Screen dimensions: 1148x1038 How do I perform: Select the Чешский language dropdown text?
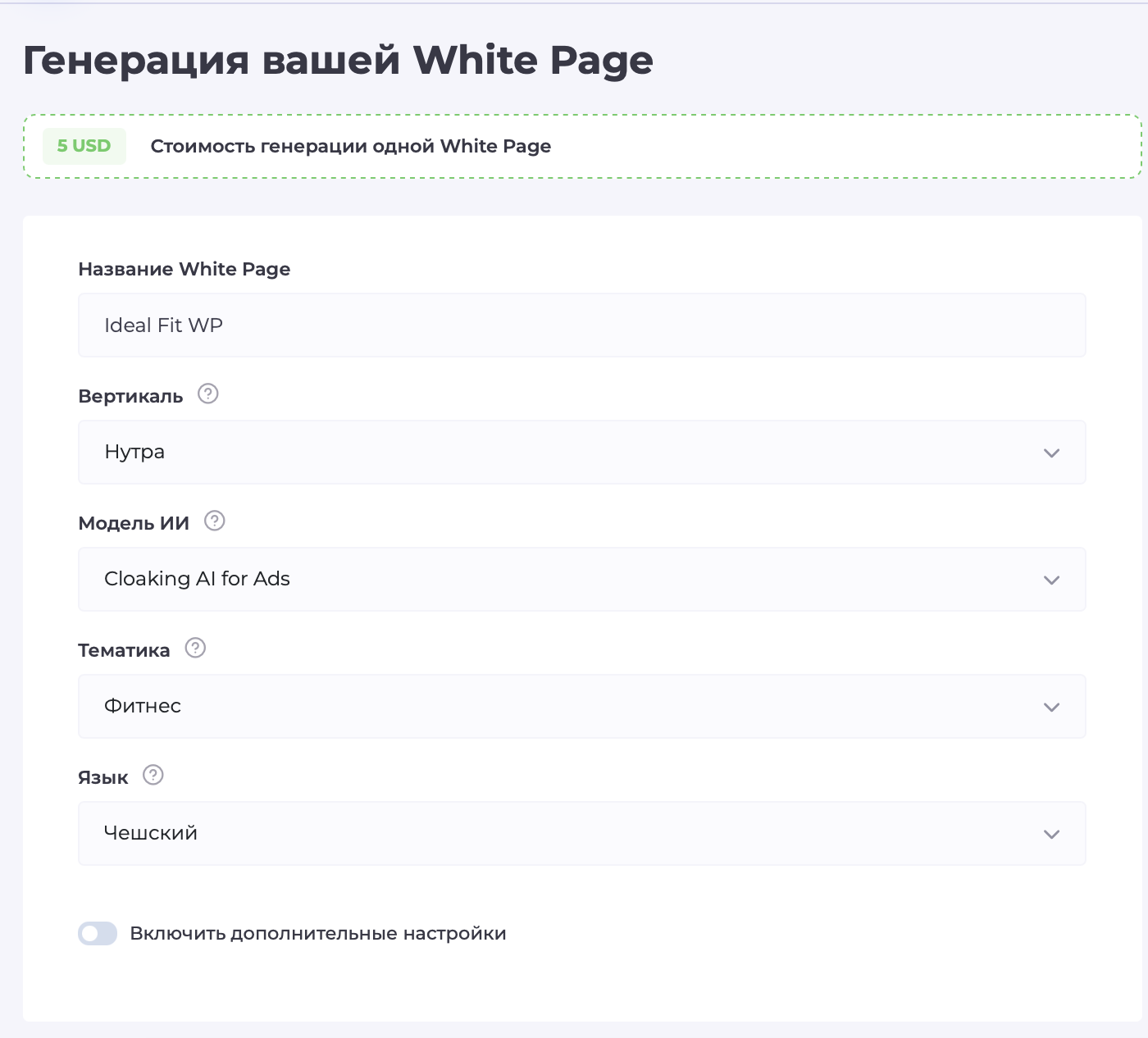[x=151, y=833]
